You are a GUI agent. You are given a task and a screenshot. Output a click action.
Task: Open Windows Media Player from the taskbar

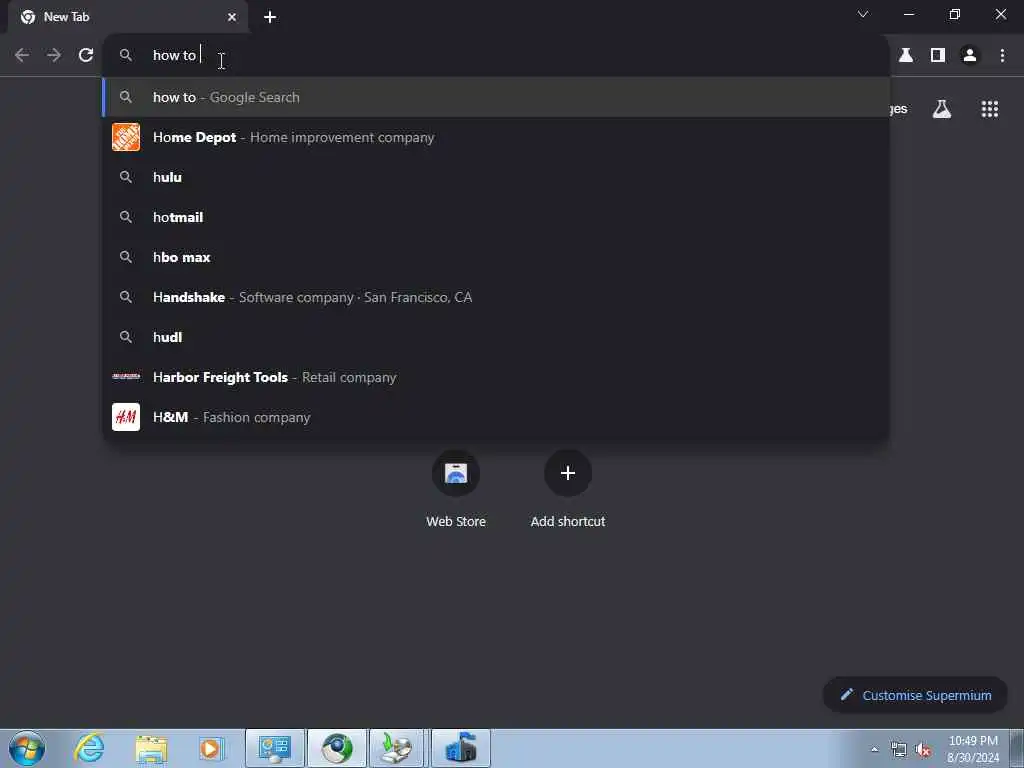pos(211,748)
